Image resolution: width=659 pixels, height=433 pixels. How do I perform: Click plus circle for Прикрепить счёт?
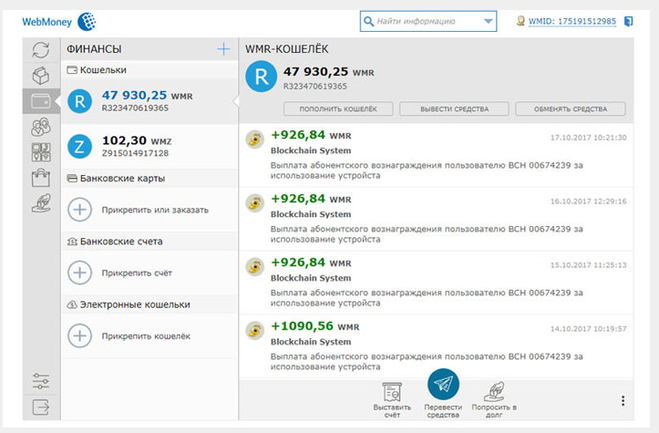click(79, 272)
